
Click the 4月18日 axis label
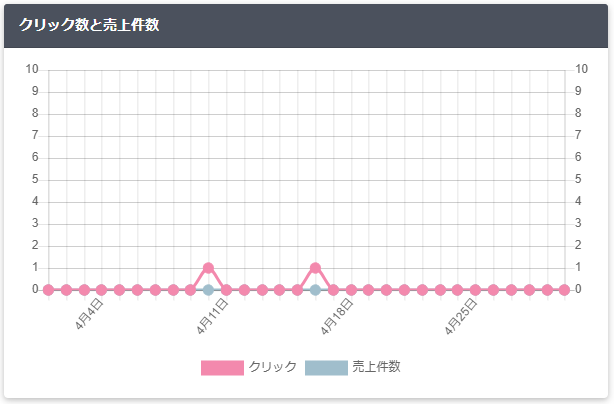(x=336, y=316)
